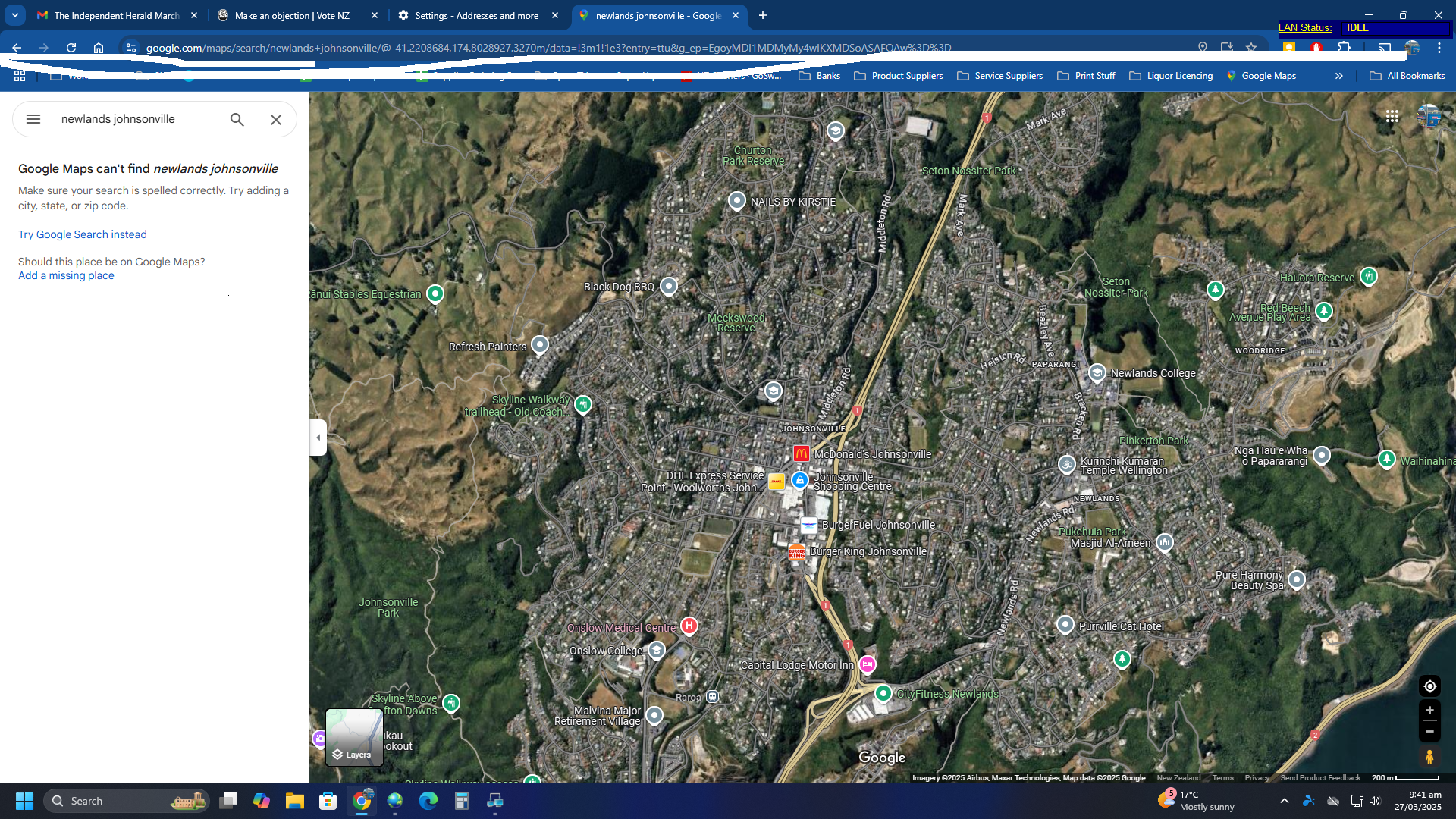Open the Chrome three-dot menu
The height and width of the screenshot is (819, 1456).
coord(1439,48)
